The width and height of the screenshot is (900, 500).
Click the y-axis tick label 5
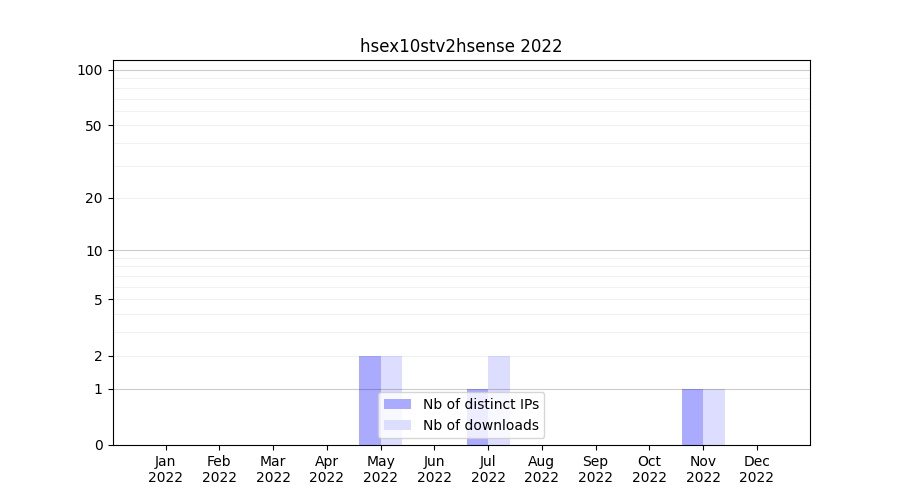pyautogui.click(x=98, y=300)
